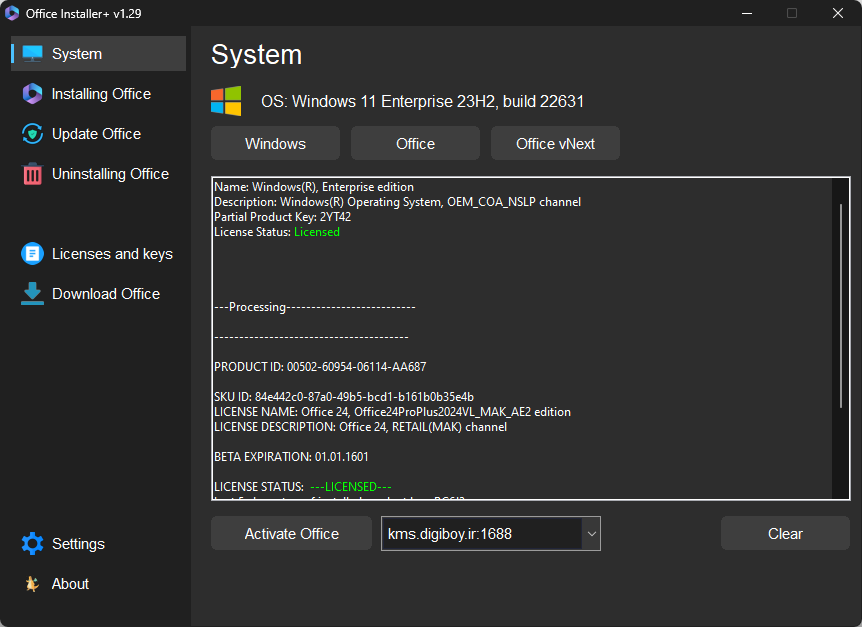Clear the output log

[x=785, y=534]
